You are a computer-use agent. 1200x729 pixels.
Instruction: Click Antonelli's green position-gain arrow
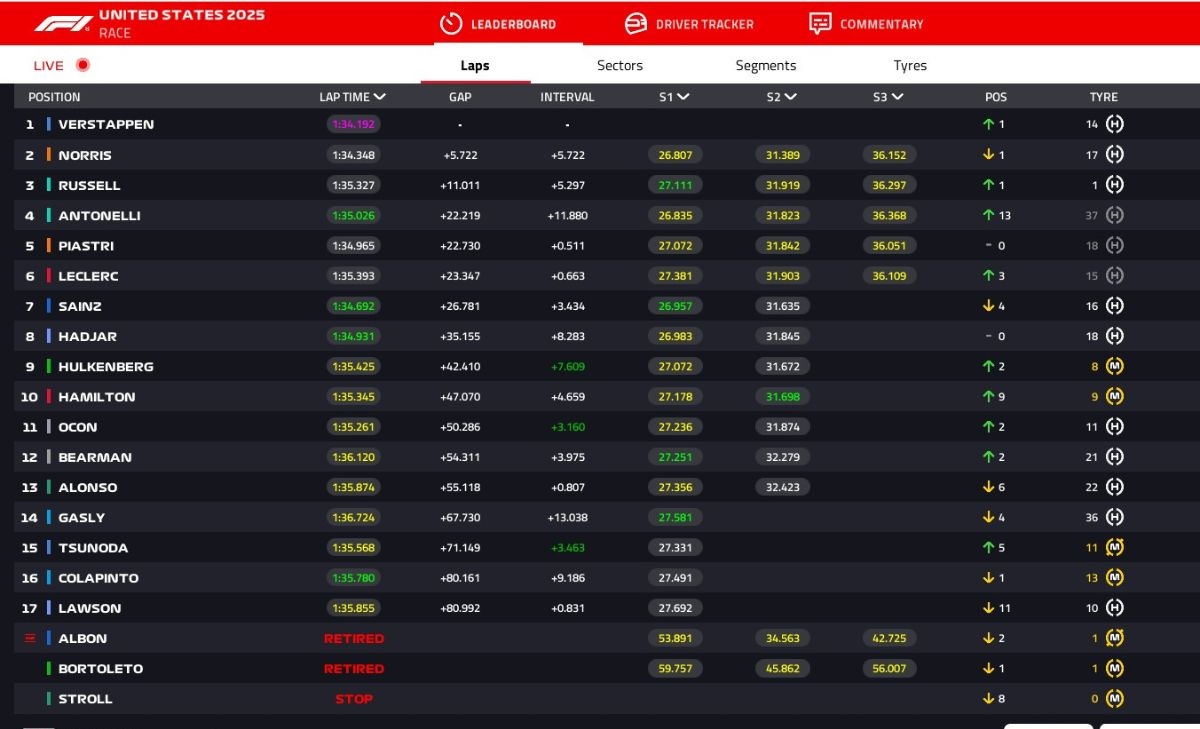[x=988, y=216]
